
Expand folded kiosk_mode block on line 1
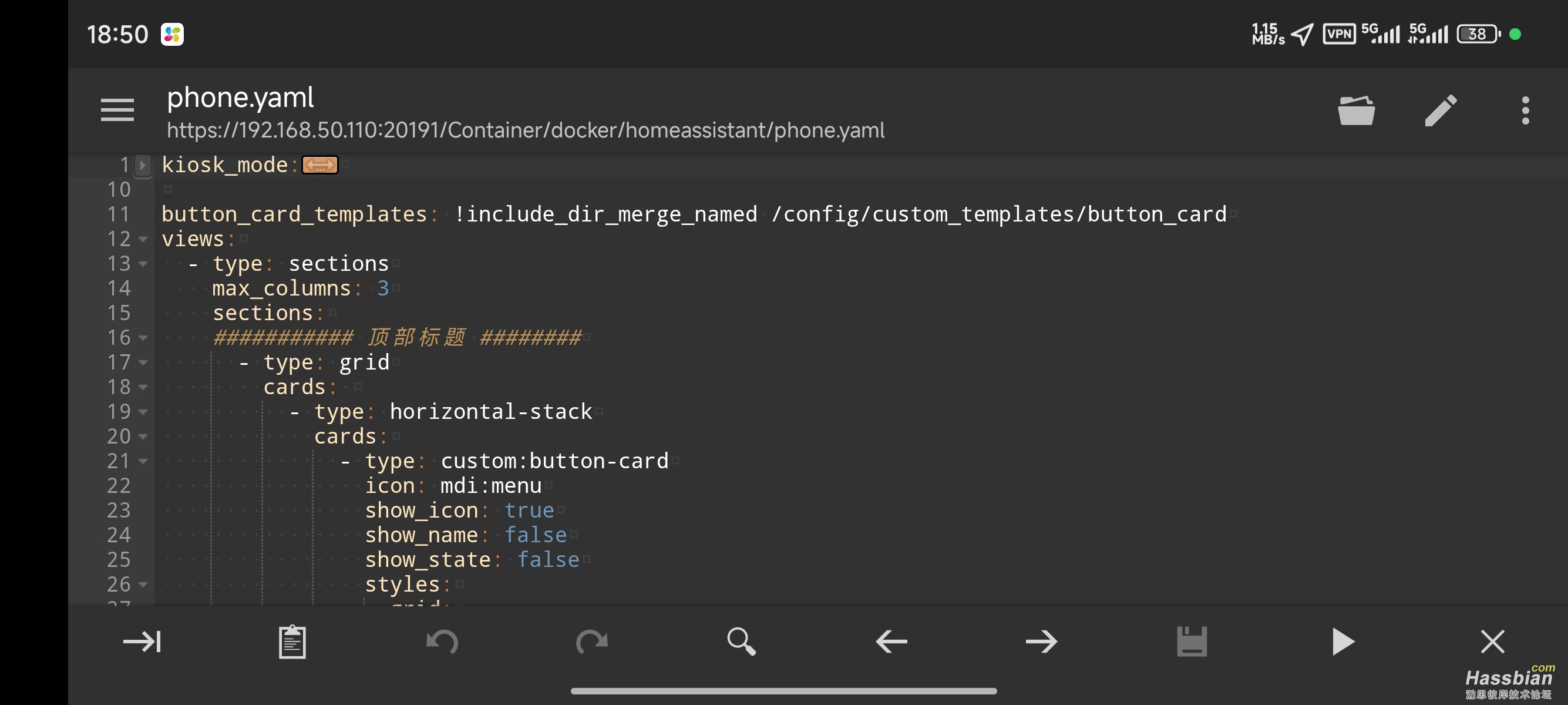click(143, 165)
